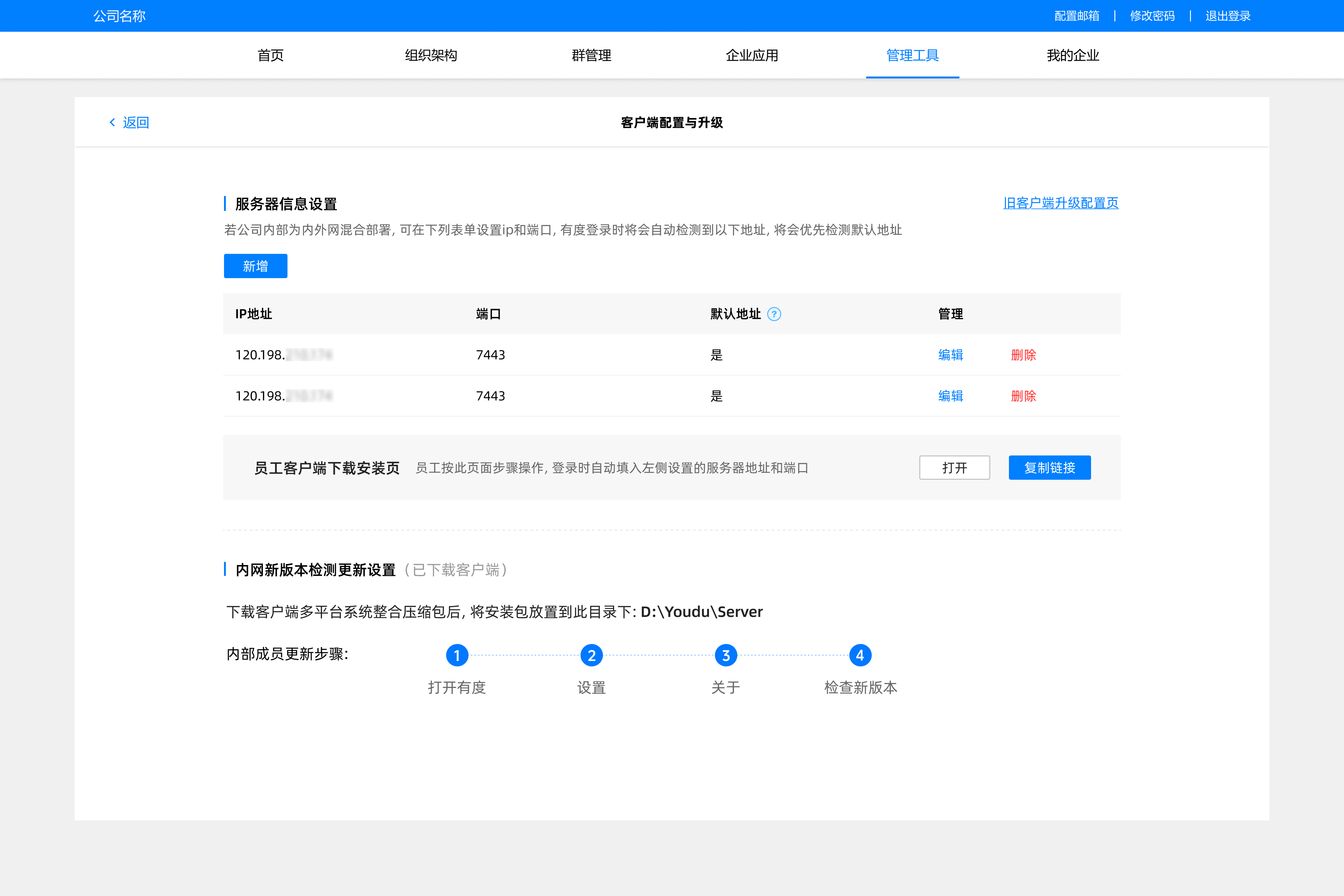The height and width of the screenshot is (896, 1344).
Task: Click 修改密码 in header
Action: coord(1152,16)
